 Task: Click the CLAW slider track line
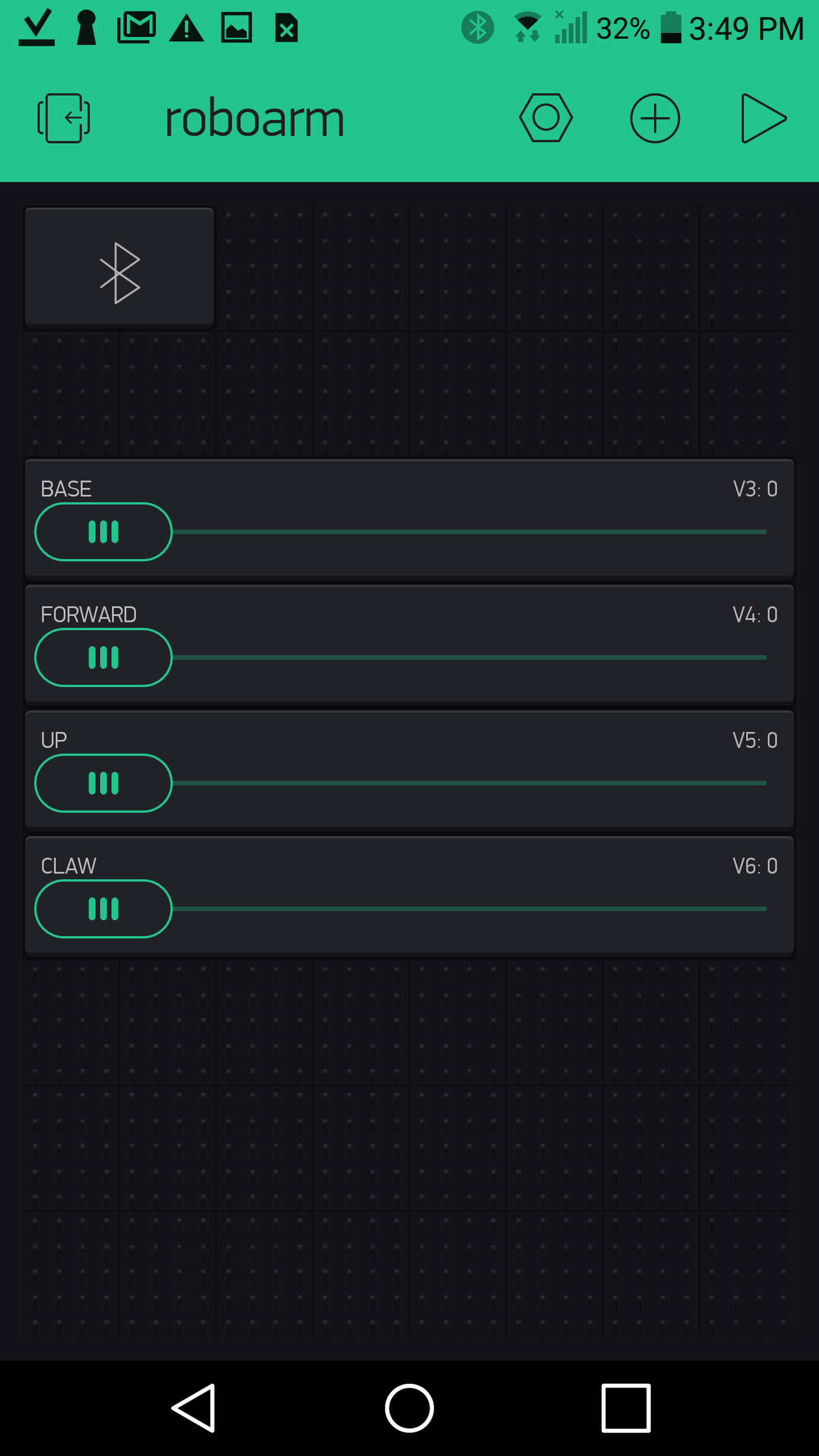467,909
